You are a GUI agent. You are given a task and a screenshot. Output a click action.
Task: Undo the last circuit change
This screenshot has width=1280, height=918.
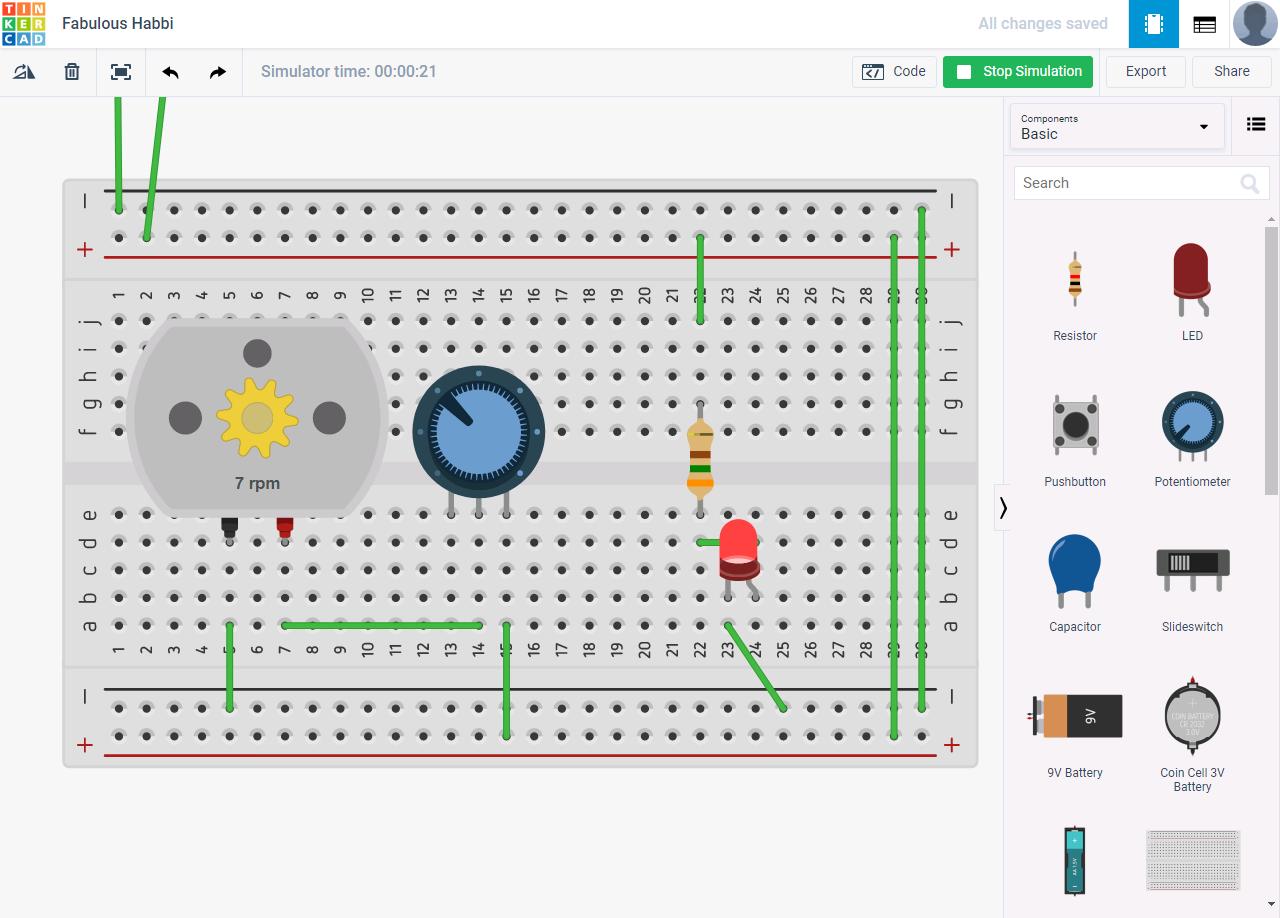point(170,71)
